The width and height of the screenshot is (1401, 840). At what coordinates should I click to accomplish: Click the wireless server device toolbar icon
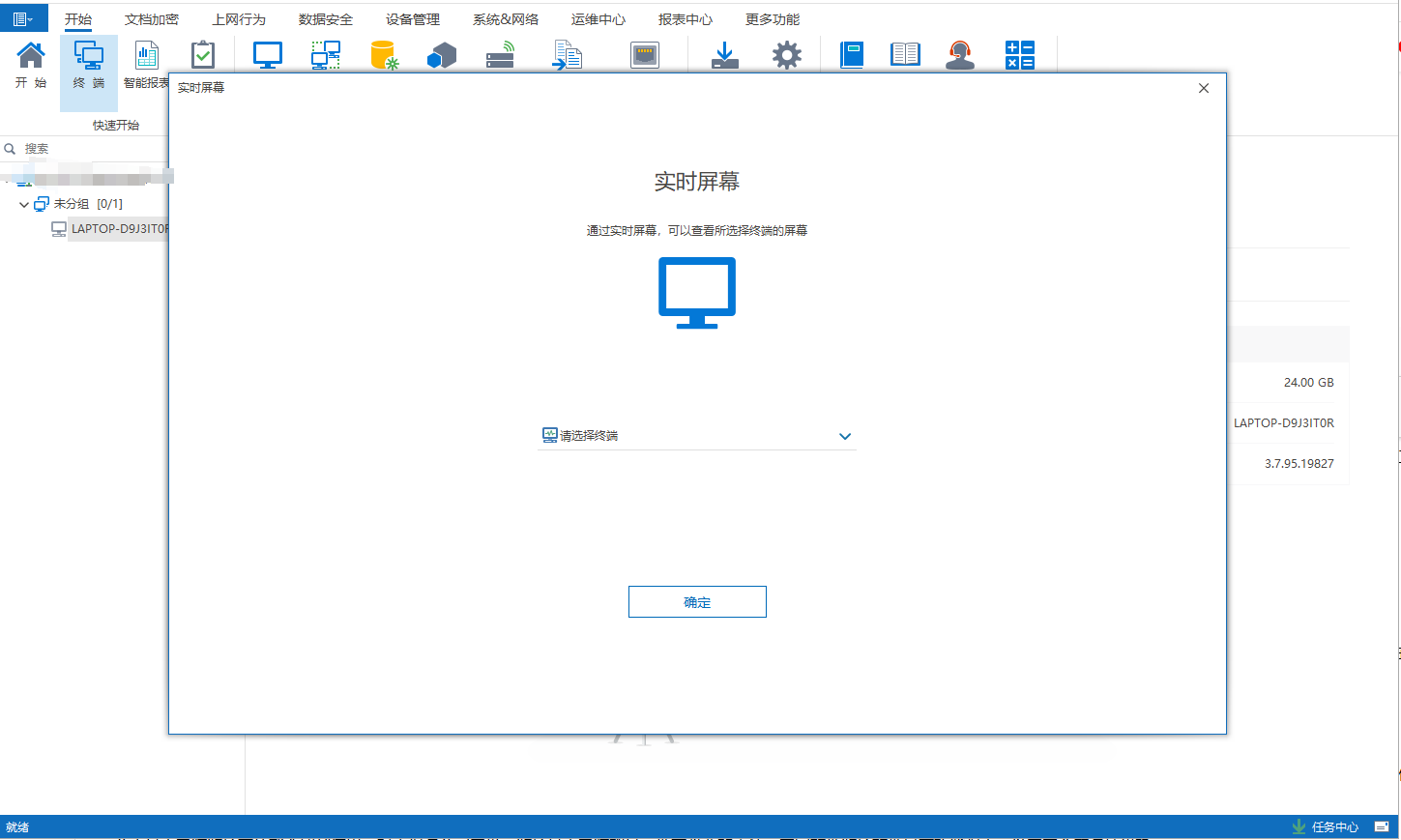[x=501, y=55]
